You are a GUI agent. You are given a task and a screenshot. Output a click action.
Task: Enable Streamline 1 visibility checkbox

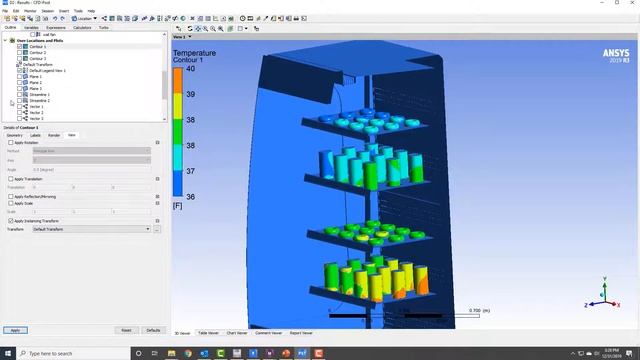pos(19,94)
